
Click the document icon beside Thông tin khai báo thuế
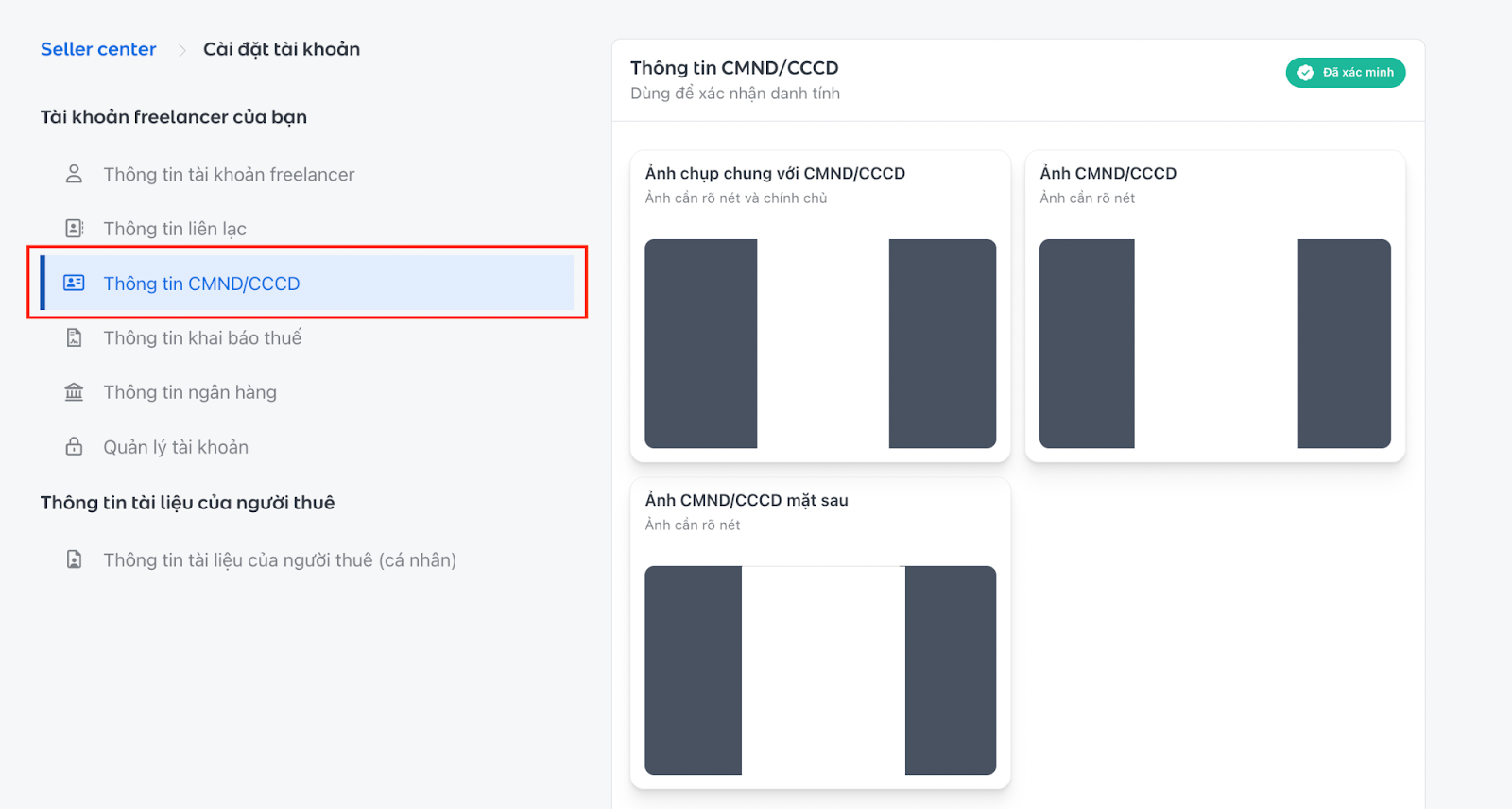click(74, 336)
